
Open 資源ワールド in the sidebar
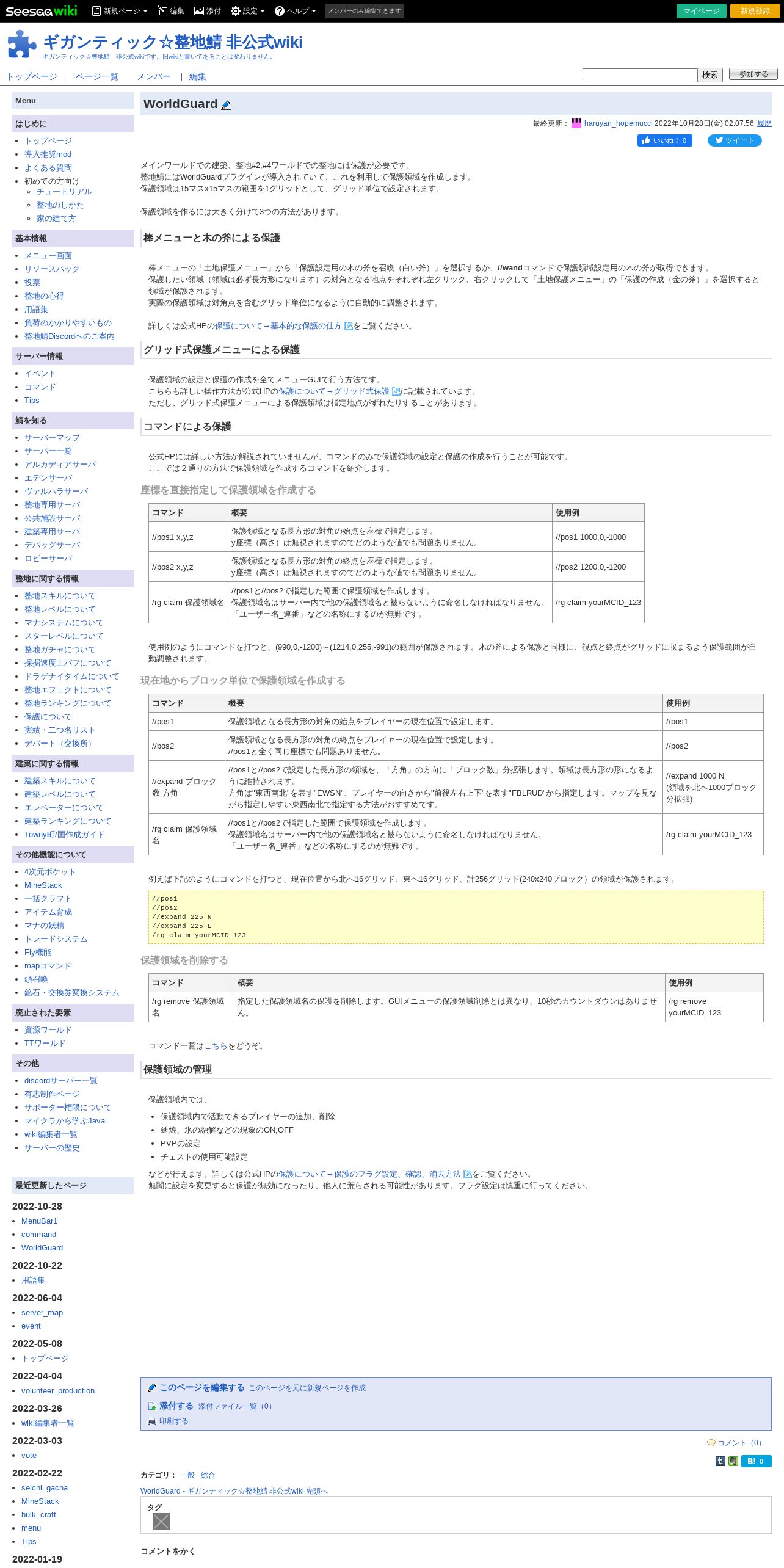(x=48, y=1030)
